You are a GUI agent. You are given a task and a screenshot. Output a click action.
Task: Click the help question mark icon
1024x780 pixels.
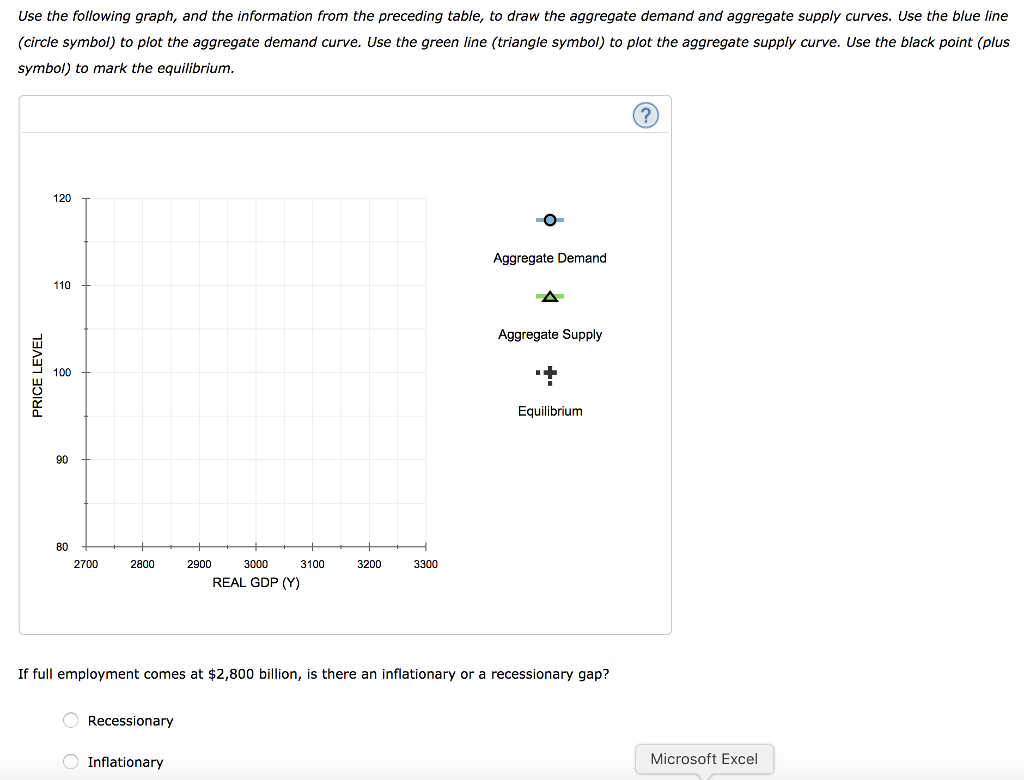coord(646,117)
